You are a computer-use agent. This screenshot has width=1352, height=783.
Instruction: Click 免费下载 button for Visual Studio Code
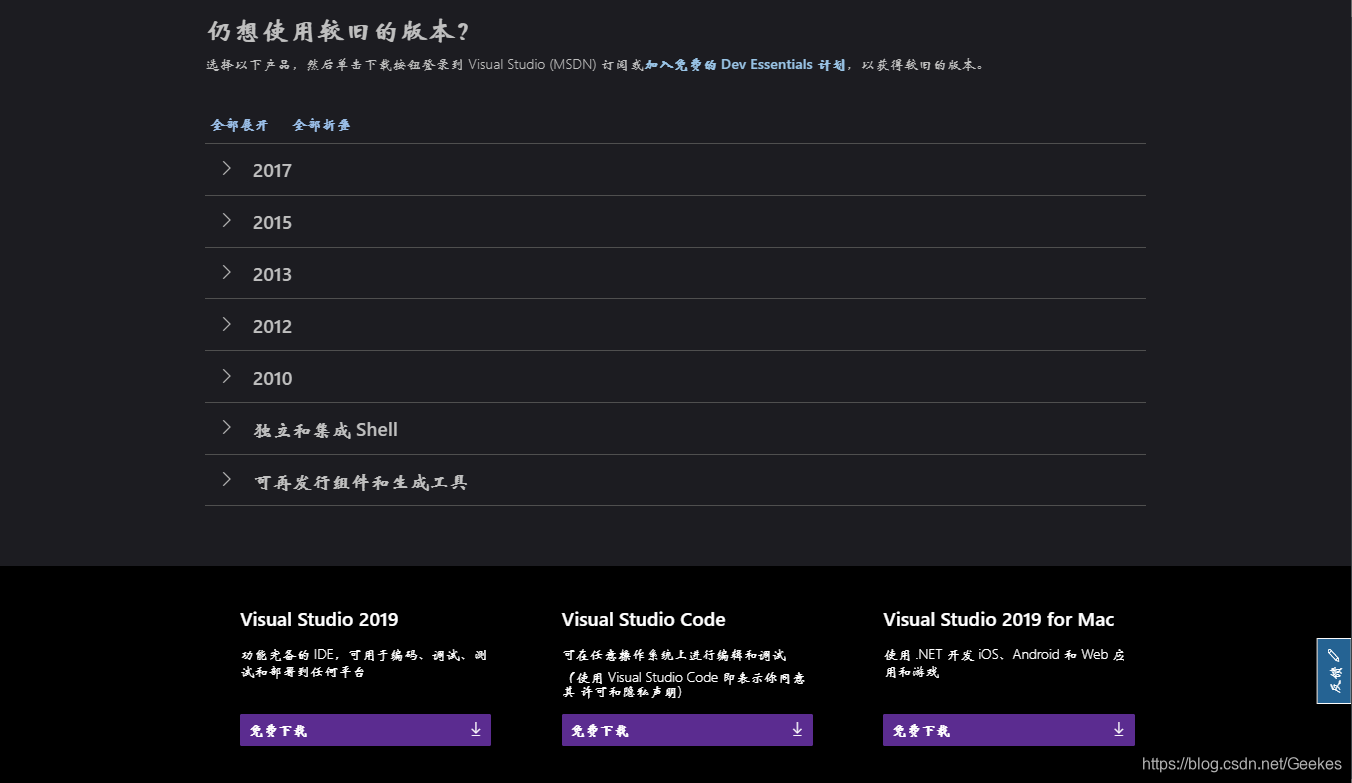[687, 730]
